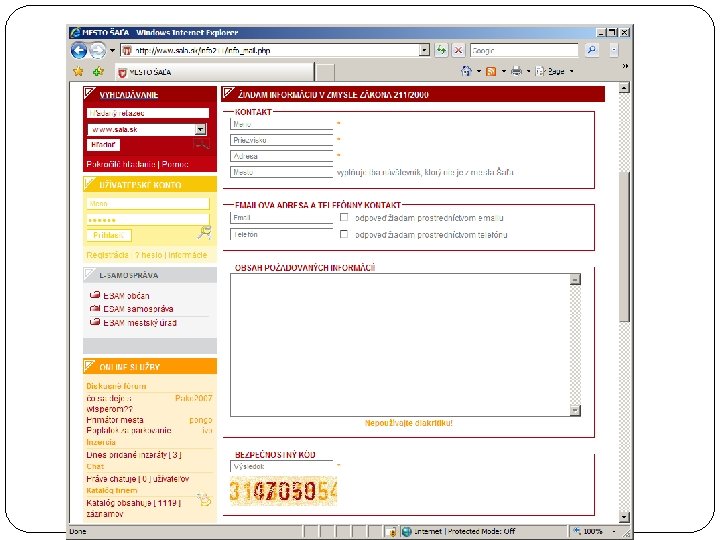Image resolution: width=720 pixels, height=540 pixels.
Task: Open the Pokročilé hľadanie link
Action: tap(121, 164)
